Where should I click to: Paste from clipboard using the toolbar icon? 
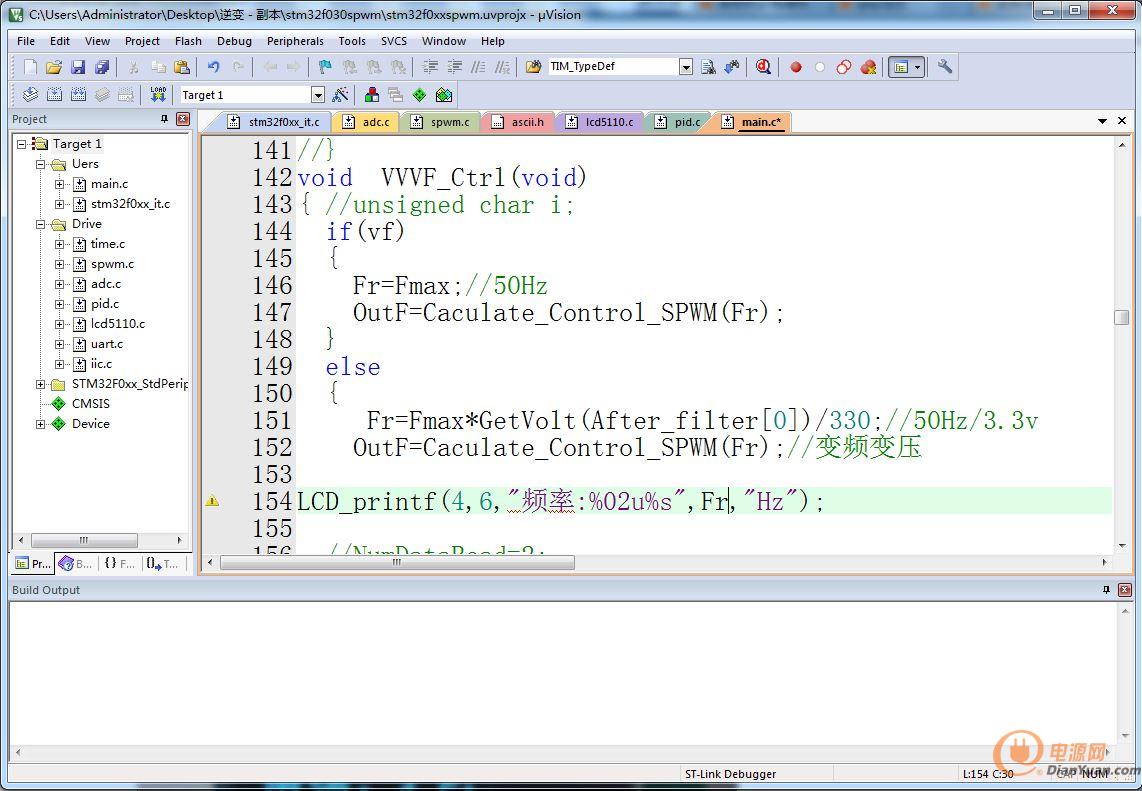pyautogui.click(x=182, y=67)
